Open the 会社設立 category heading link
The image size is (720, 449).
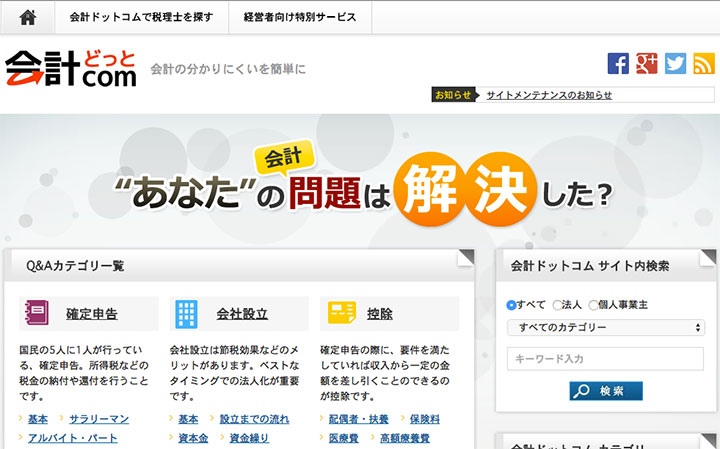coord(242,314)
